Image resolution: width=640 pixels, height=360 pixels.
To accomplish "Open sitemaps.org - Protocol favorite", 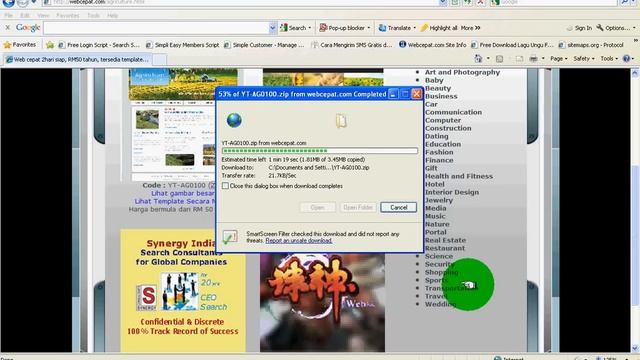I will [x=591, y=45].
